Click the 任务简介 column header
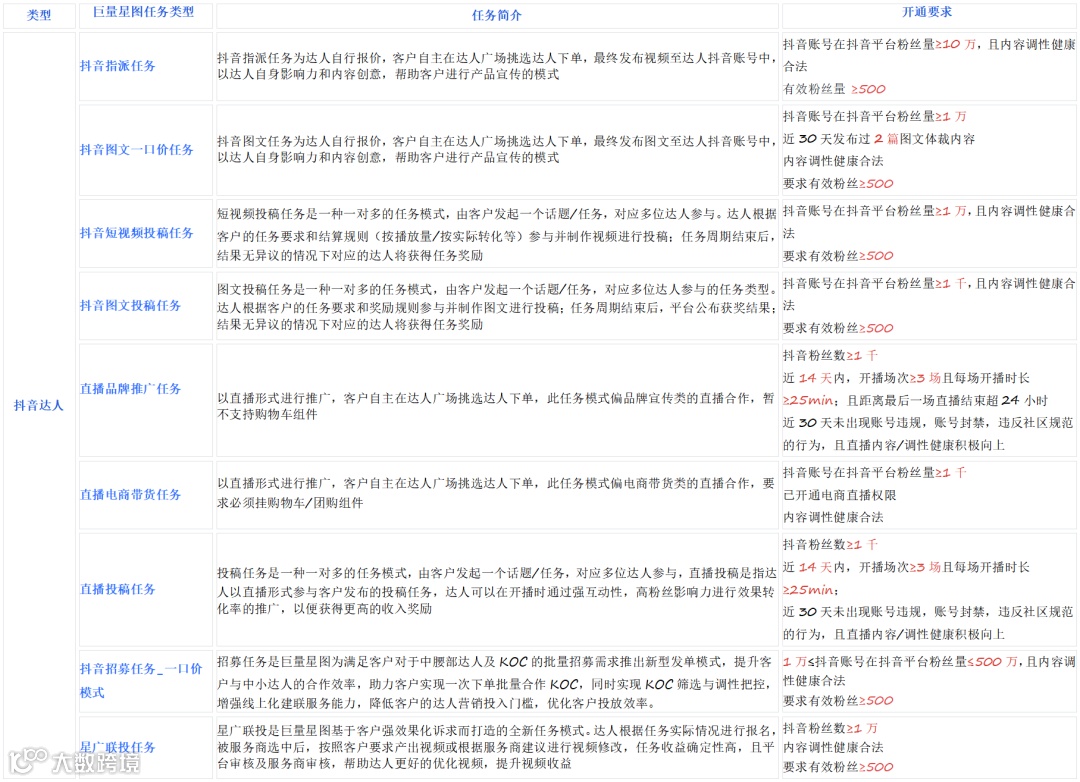 pyautogui.click(x=497, y=15)
